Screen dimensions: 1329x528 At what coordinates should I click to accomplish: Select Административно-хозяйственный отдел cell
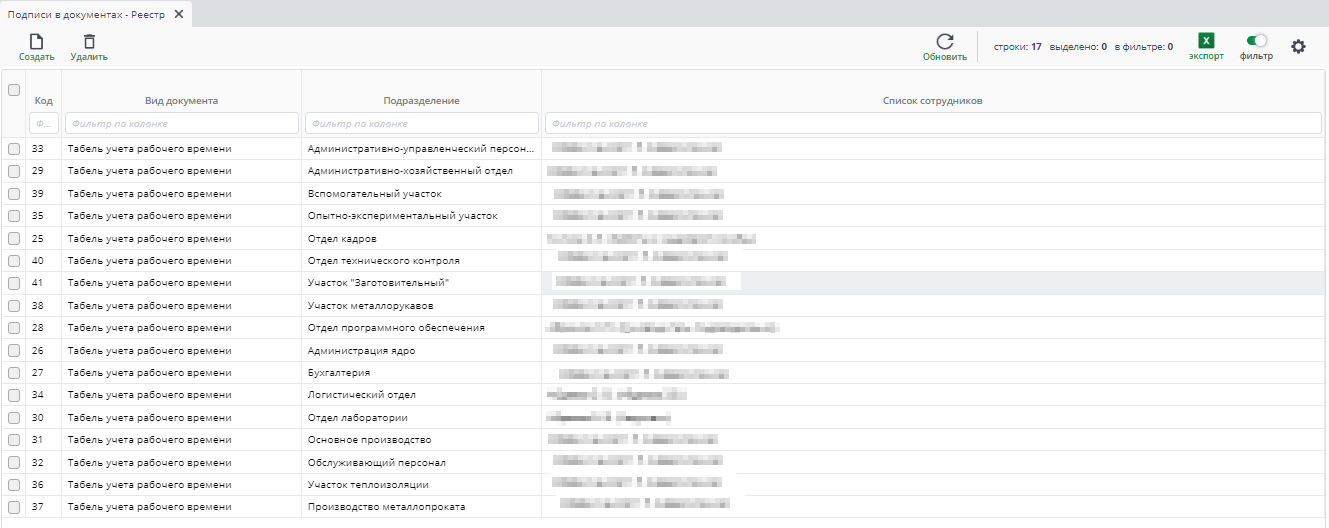(422, 171)
